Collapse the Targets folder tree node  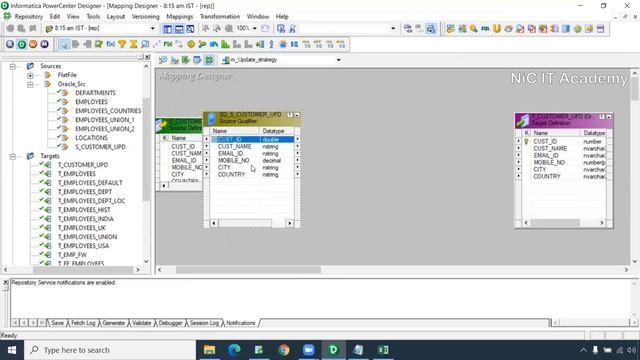pyautogui.click(x=13, y=156)
